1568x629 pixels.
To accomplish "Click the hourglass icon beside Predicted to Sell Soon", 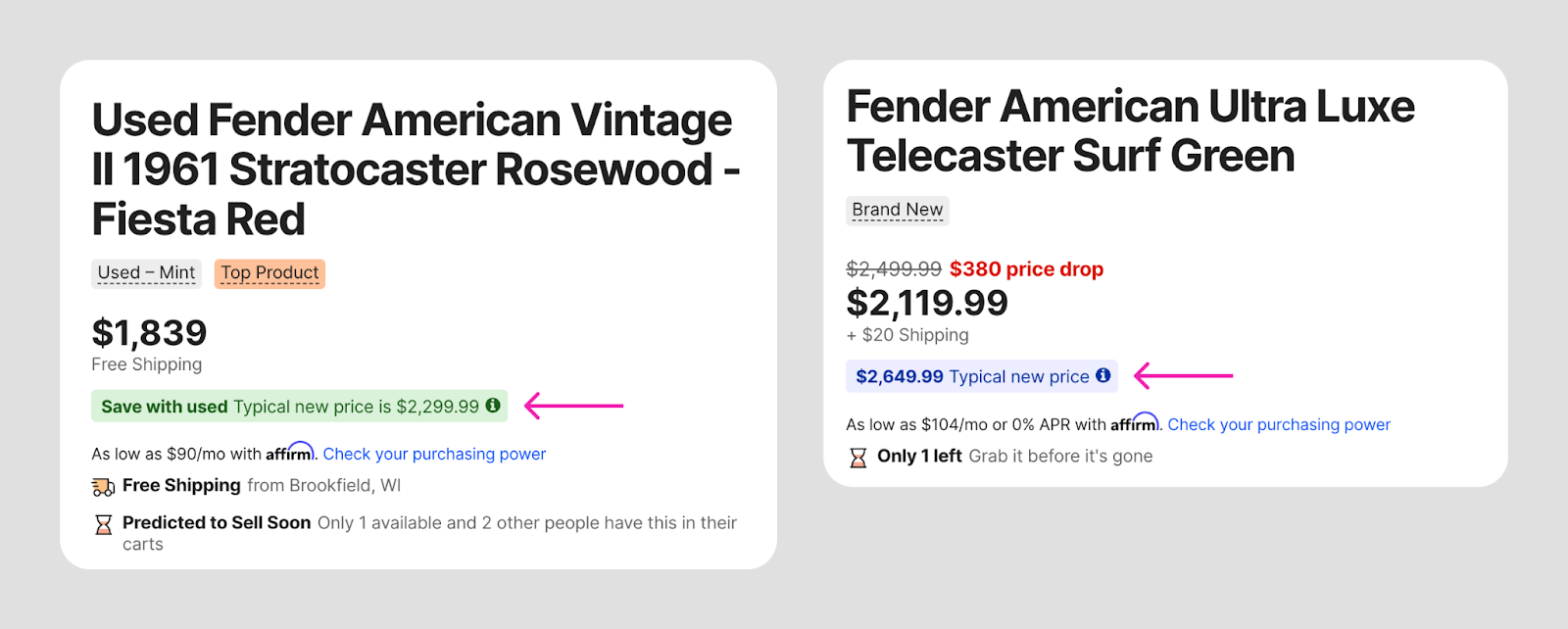I will pos(103,525).
